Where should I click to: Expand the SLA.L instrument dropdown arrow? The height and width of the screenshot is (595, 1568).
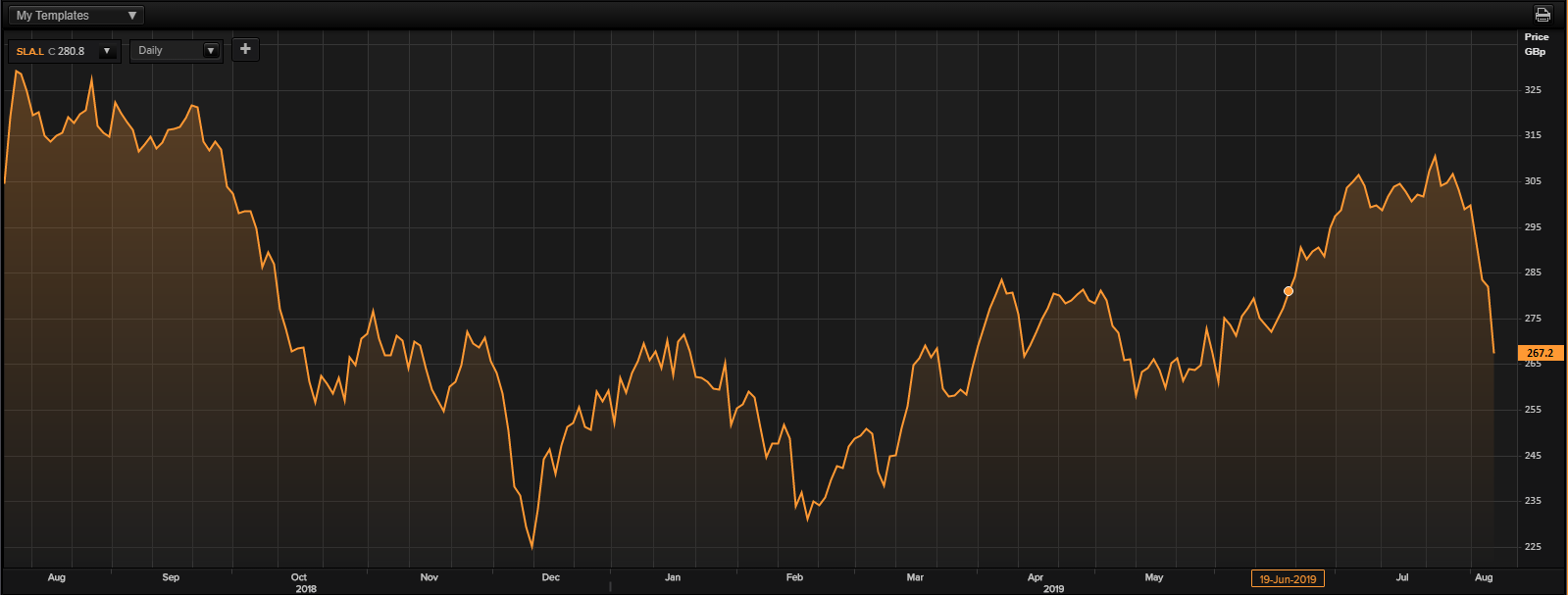tap(107, 51)
